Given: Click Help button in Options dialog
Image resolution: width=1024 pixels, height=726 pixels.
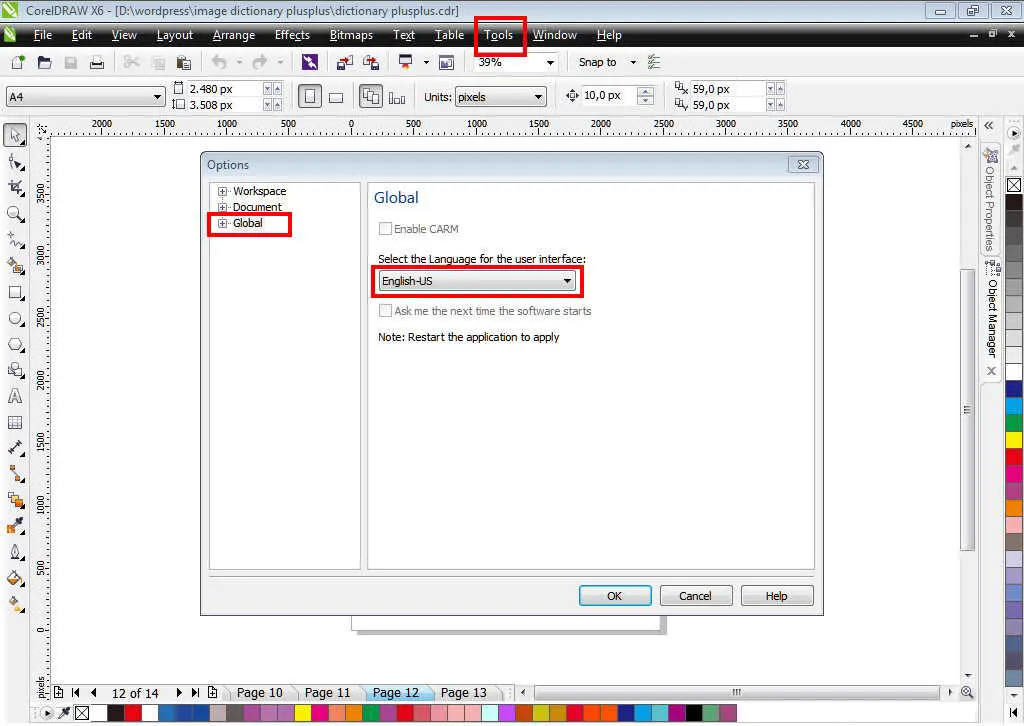Looking at the screenshot, I should (776, 595).
